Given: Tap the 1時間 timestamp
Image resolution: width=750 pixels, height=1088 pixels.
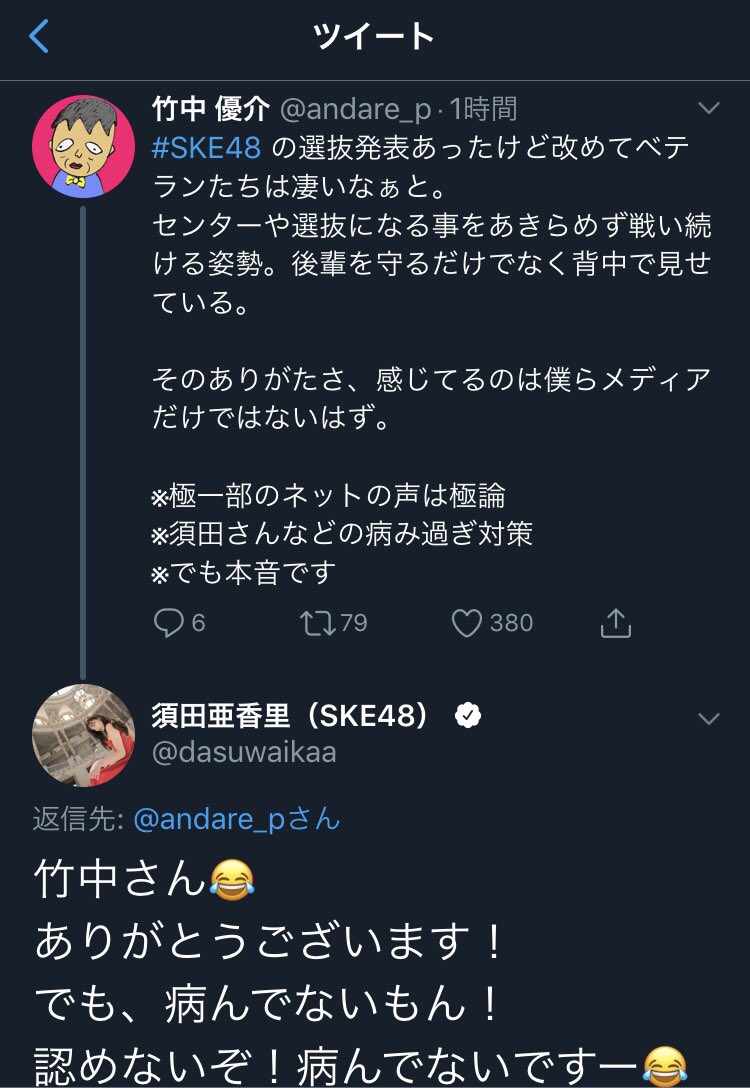Looking at the screenshot, I should tap(483, 108).
